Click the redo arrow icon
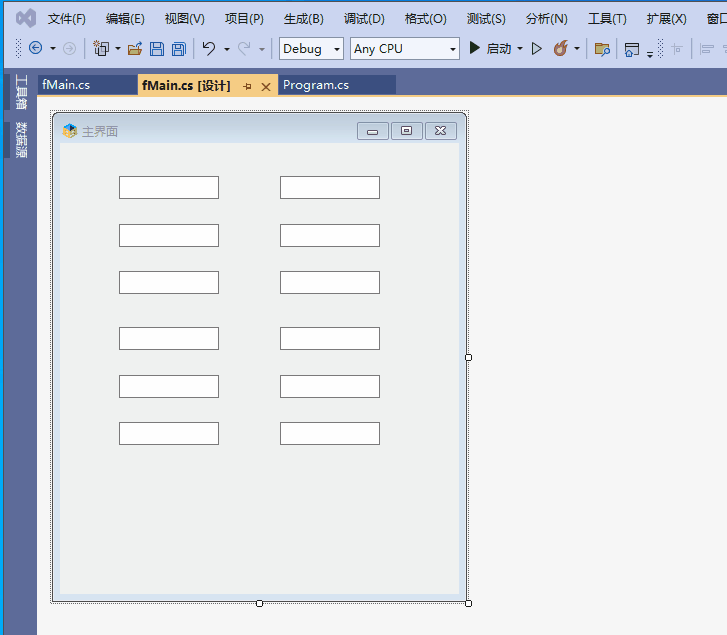 [x=244, y=48]
